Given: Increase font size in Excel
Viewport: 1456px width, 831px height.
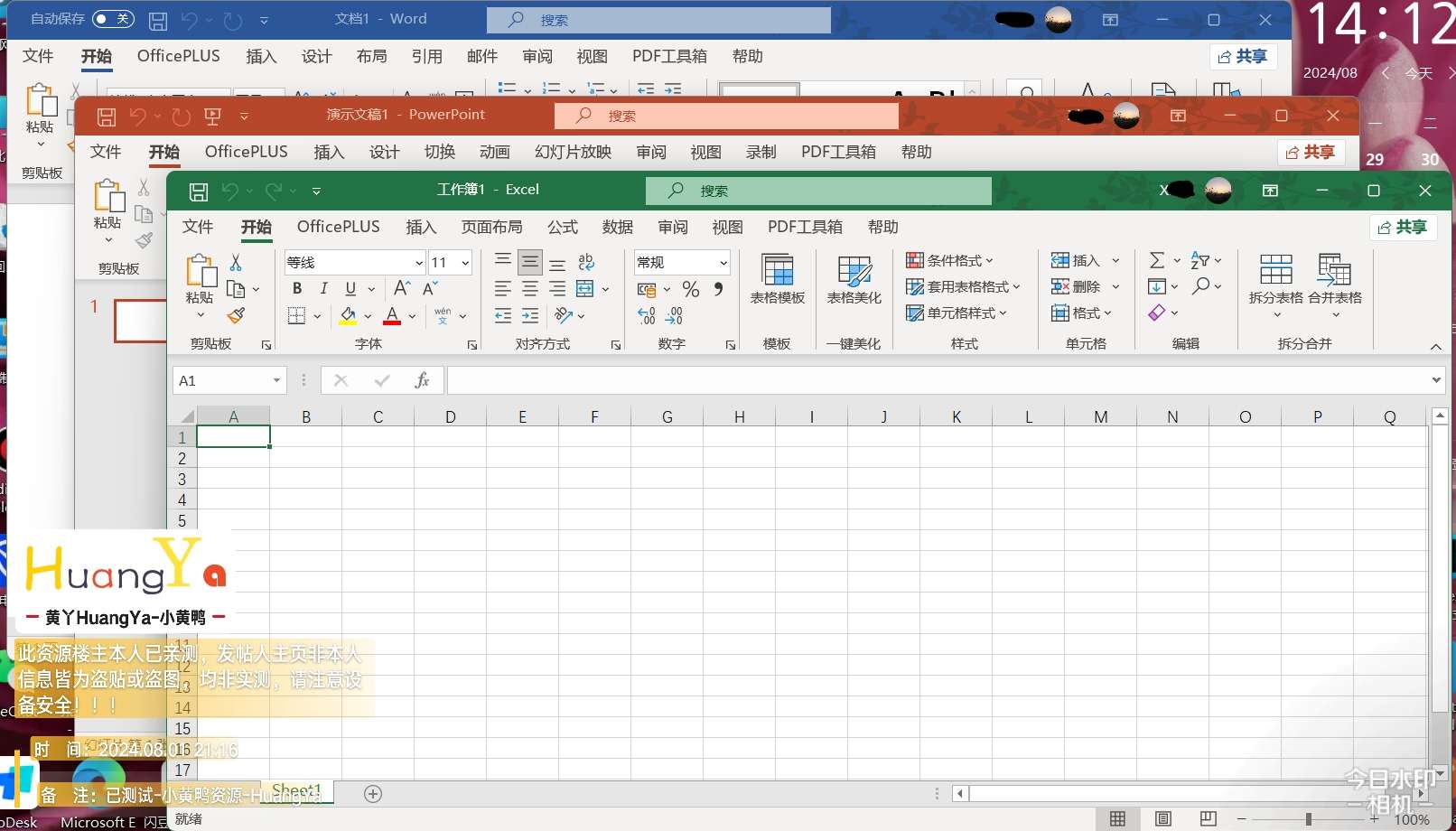Looking at the screenshot, I should point(402,288).
